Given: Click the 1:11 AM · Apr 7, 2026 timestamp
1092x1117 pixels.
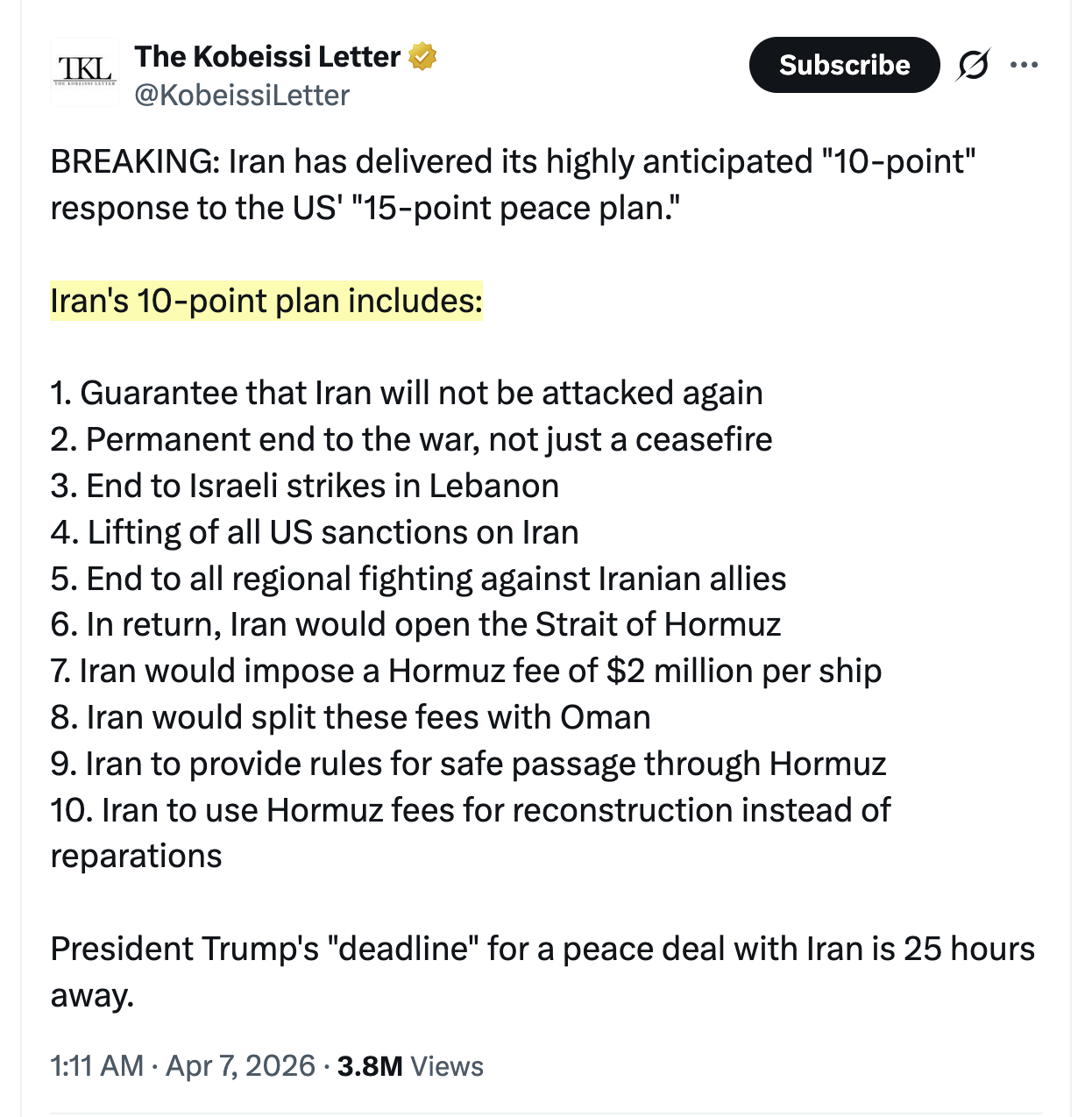Looking at the screenshot, I should pyautogui.click(x=182, y=1066).
